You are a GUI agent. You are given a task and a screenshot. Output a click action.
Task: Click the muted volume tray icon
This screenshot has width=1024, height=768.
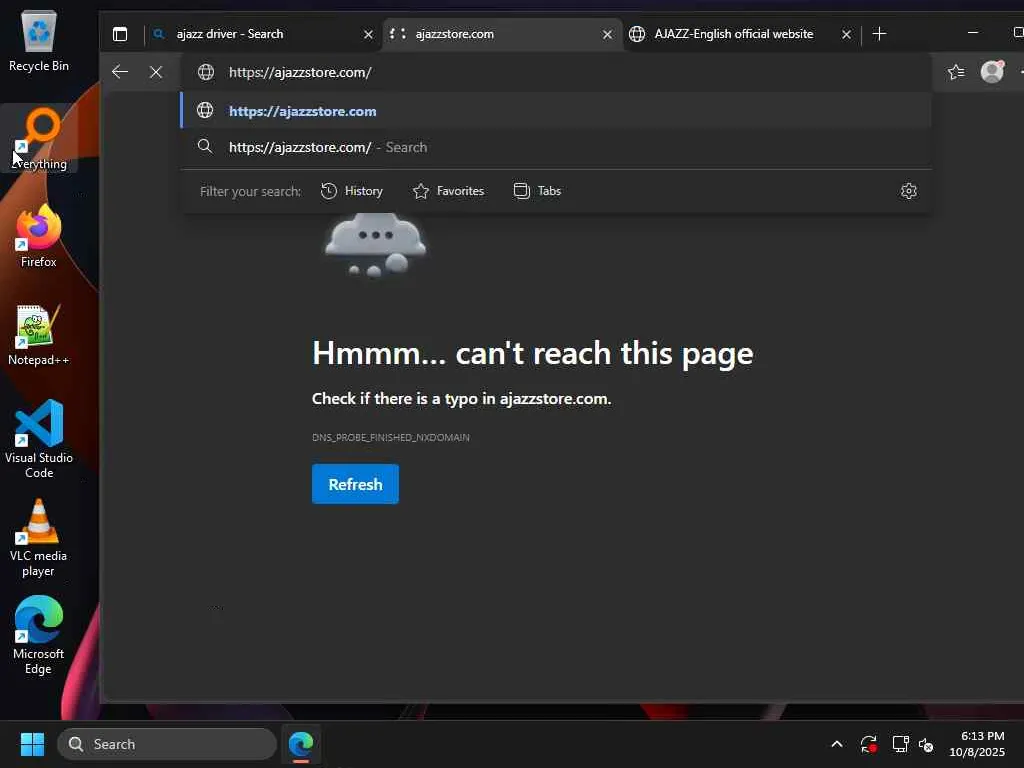coord(925,744)
